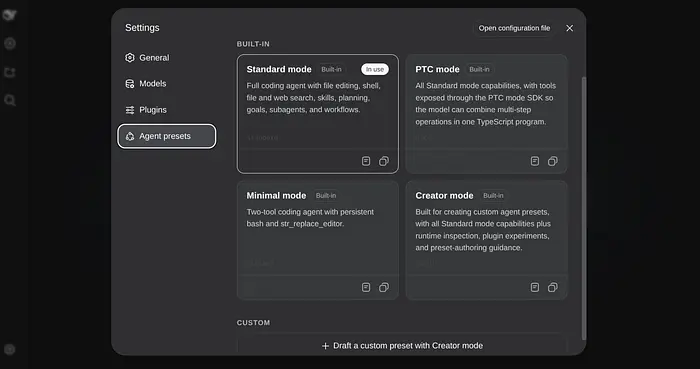700x369 pixels.
Task: Draft a custom preset with Creator mode
Action: [402, 345]
